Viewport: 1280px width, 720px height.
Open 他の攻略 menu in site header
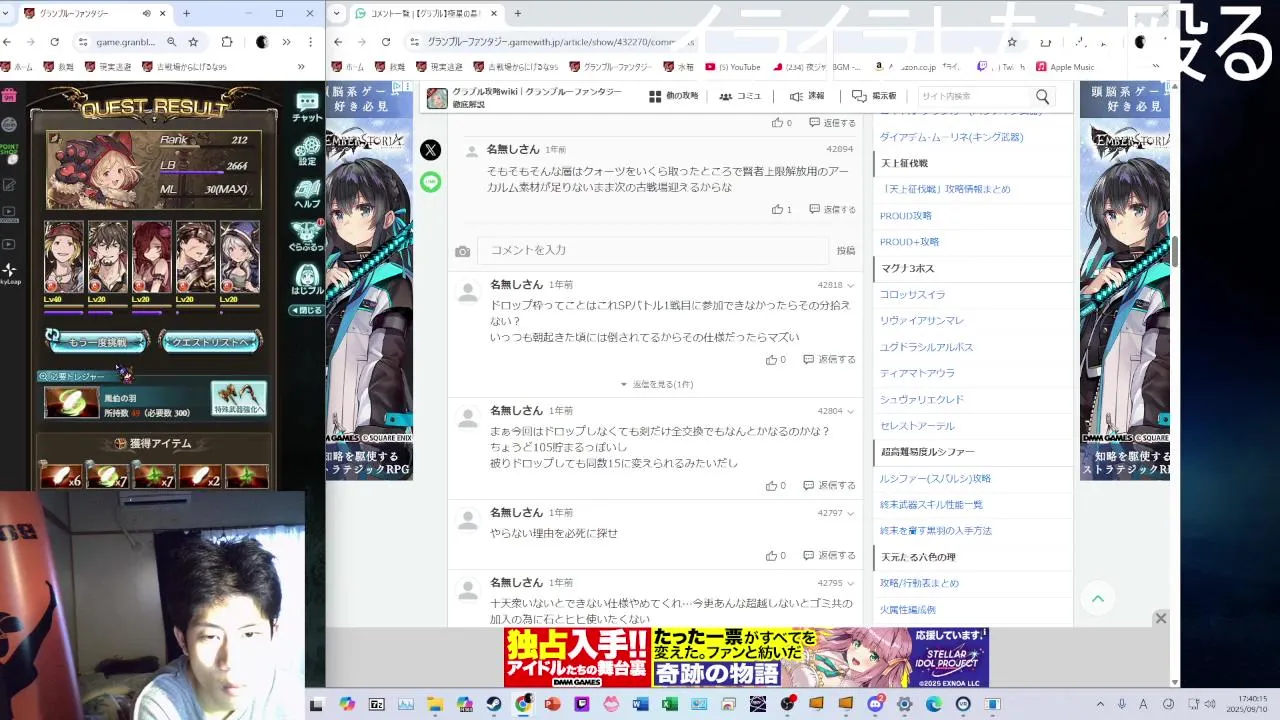(673, 96)
